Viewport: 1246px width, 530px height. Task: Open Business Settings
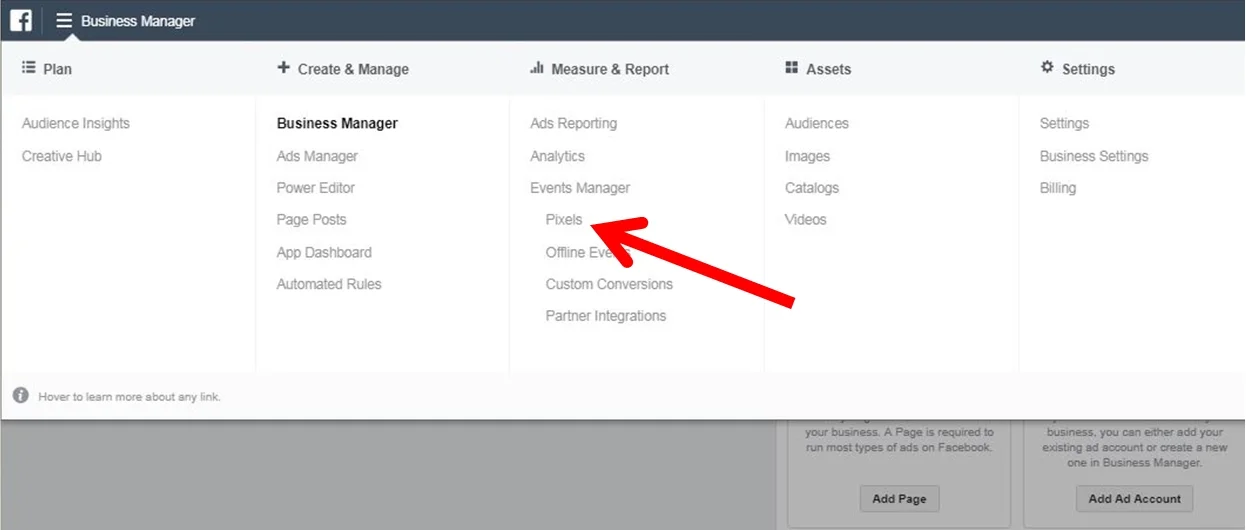[1094, 156]
